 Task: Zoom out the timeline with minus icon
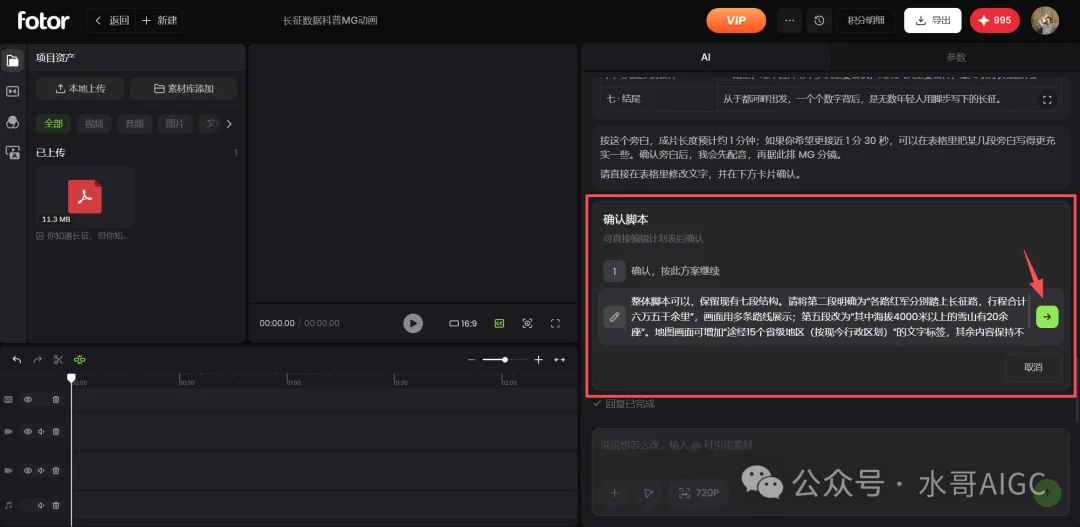[471, 360]
